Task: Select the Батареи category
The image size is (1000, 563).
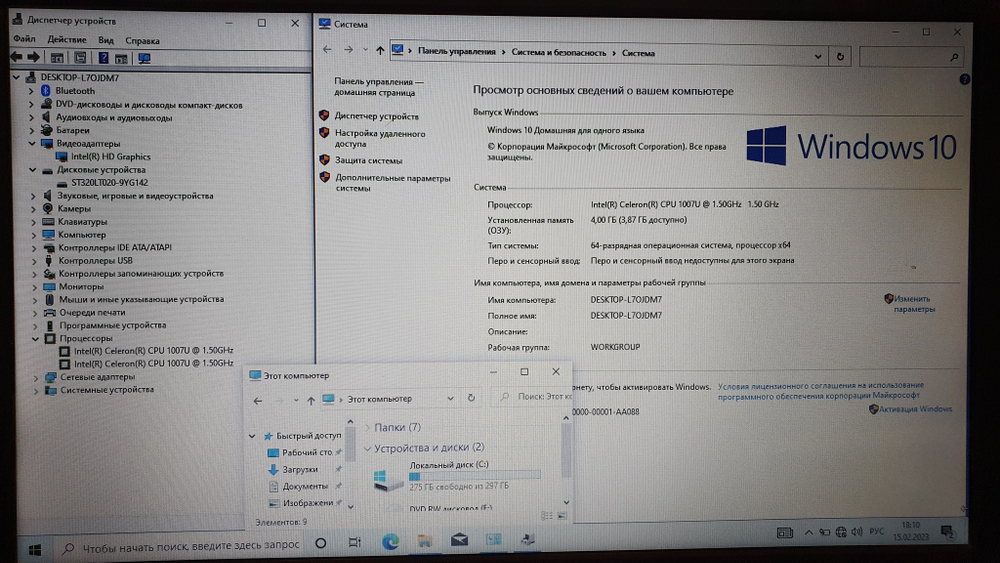Action: pos(73,130)
